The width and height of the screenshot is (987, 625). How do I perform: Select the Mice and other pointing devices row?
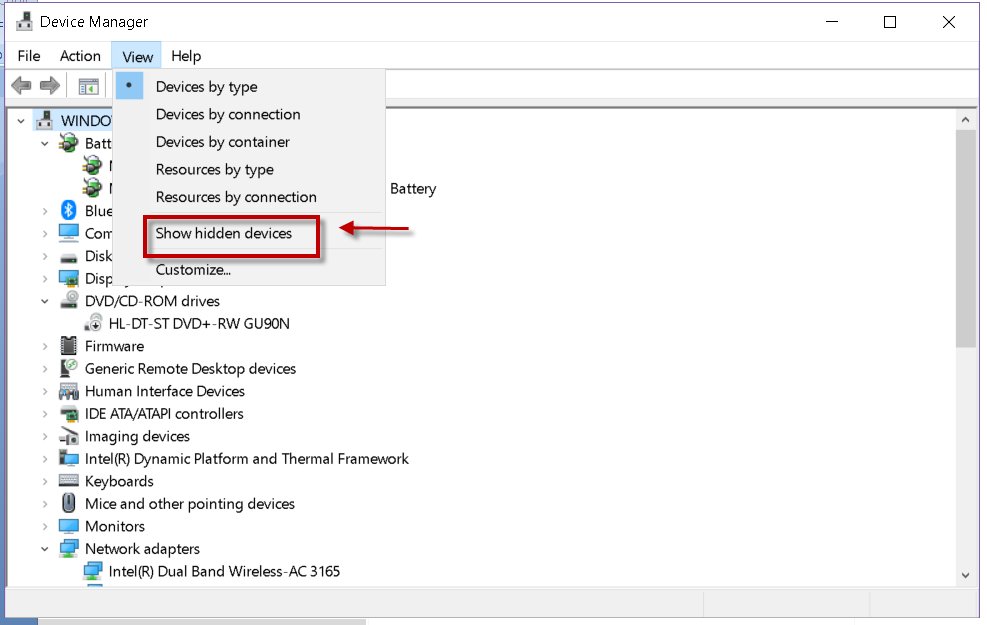pyautogui.click(x=189, y=504)
